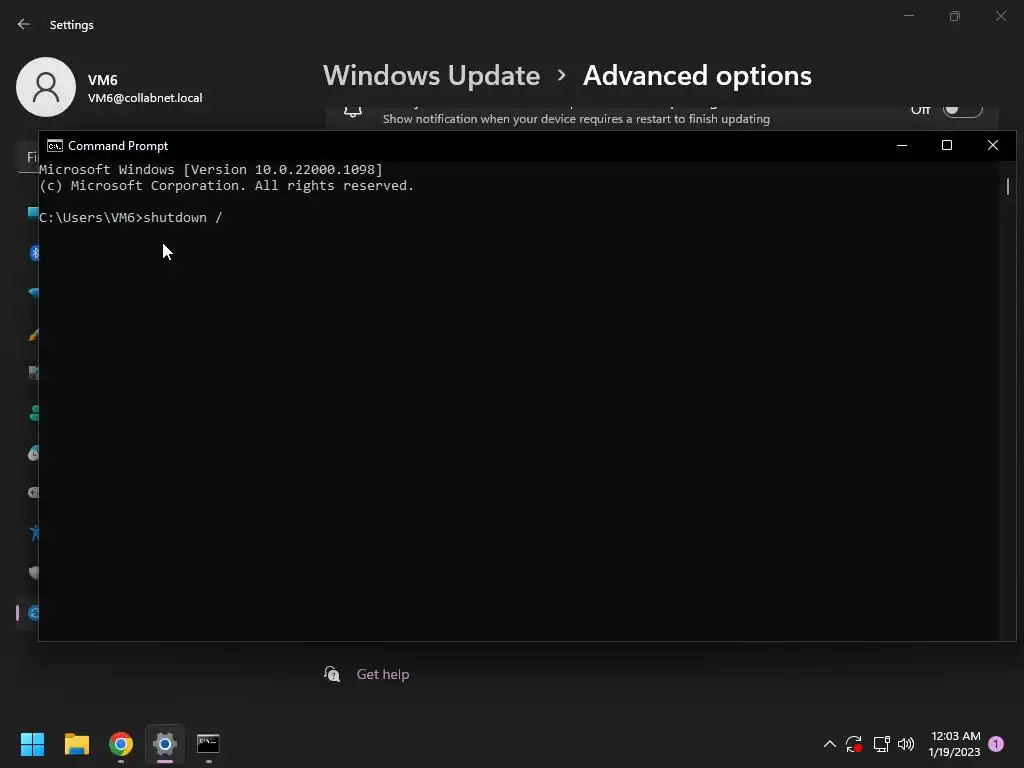Click the Advanced options heading
This screenshot has height=768, width=1024.
click(697, 76)
